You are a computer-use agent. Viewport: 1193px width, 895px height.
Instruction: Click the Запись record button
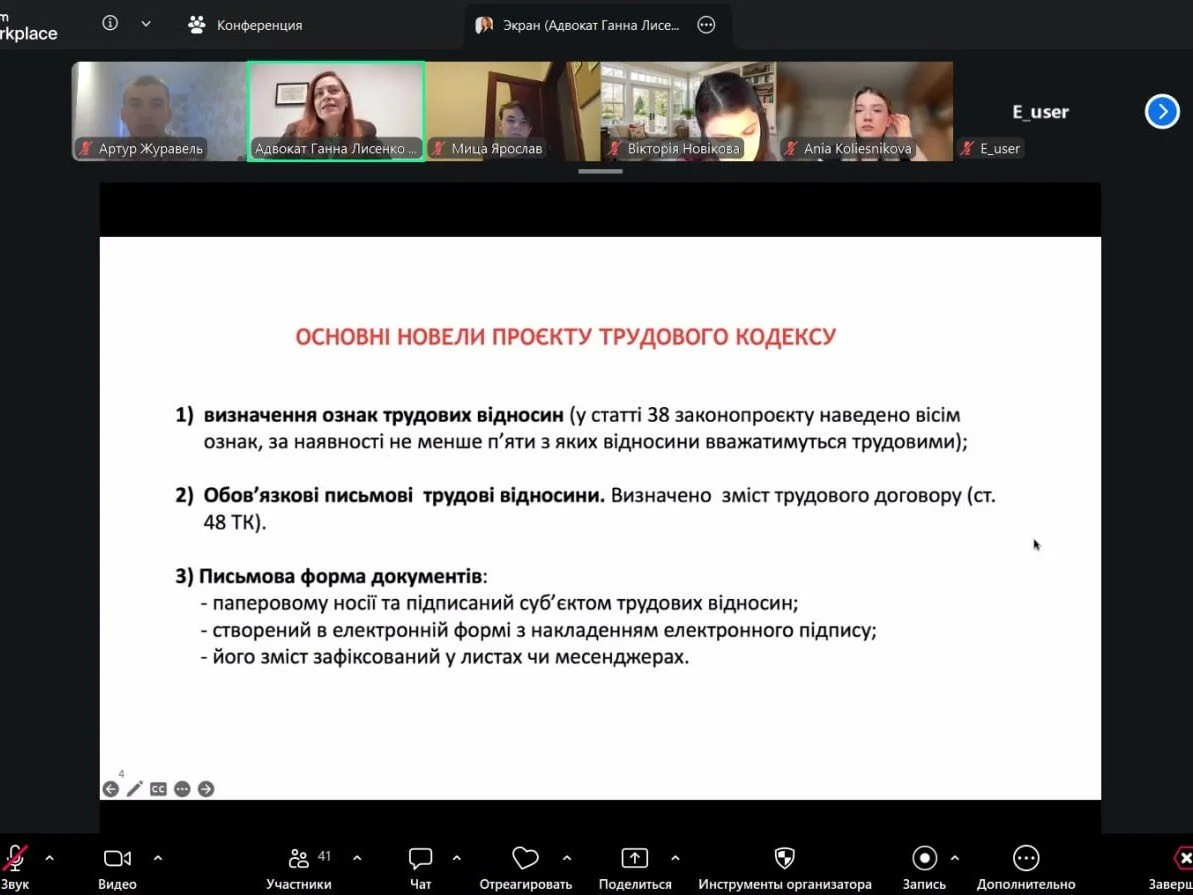[x=924, y=858]
